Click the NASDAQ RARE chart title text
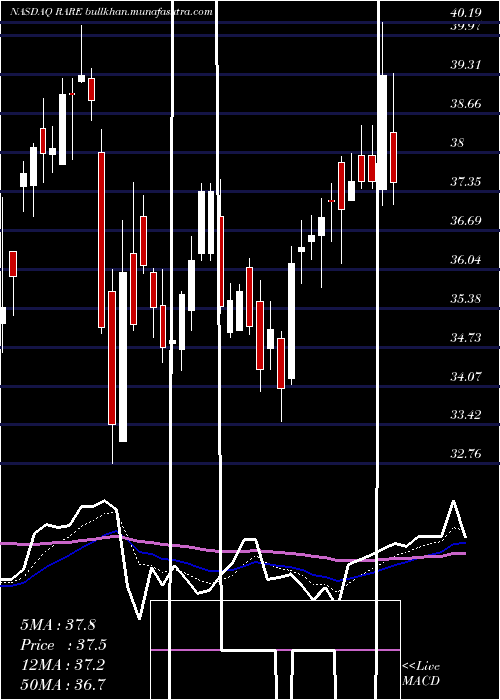The image size is (500, 700). click(111, 12)
